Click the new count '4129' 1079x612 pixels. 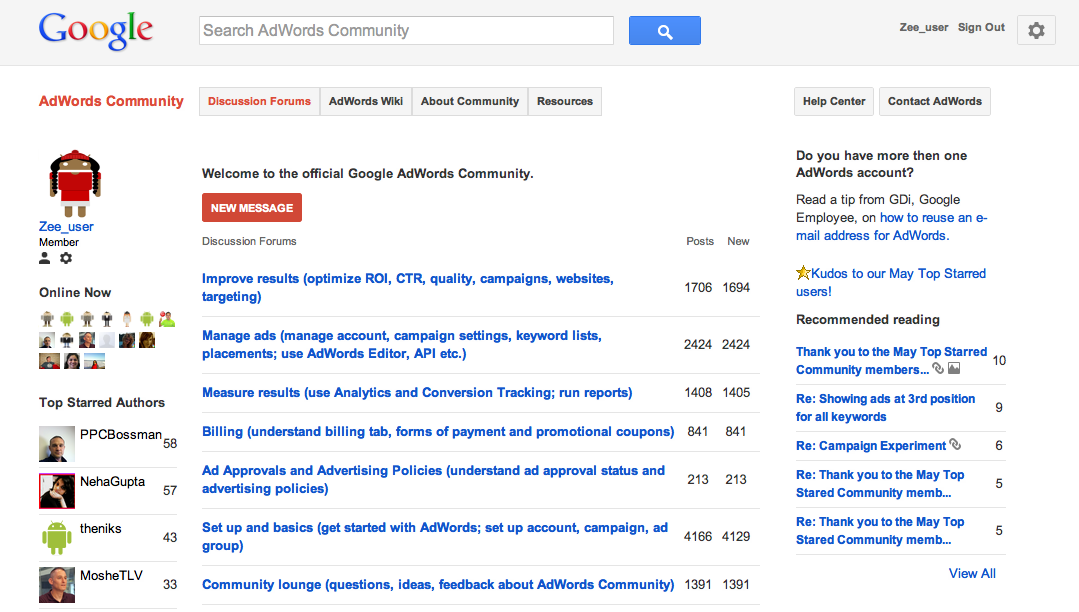736,536
